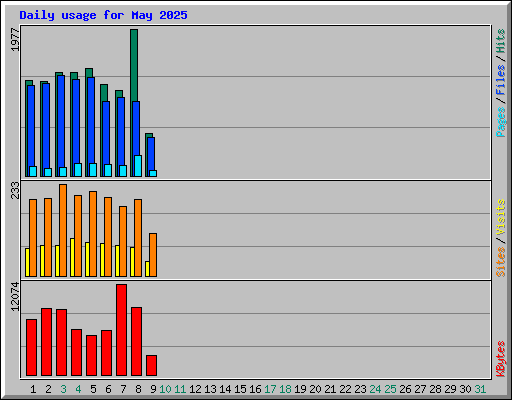Click the cyan pages bar for day 8

coord(138,166)
